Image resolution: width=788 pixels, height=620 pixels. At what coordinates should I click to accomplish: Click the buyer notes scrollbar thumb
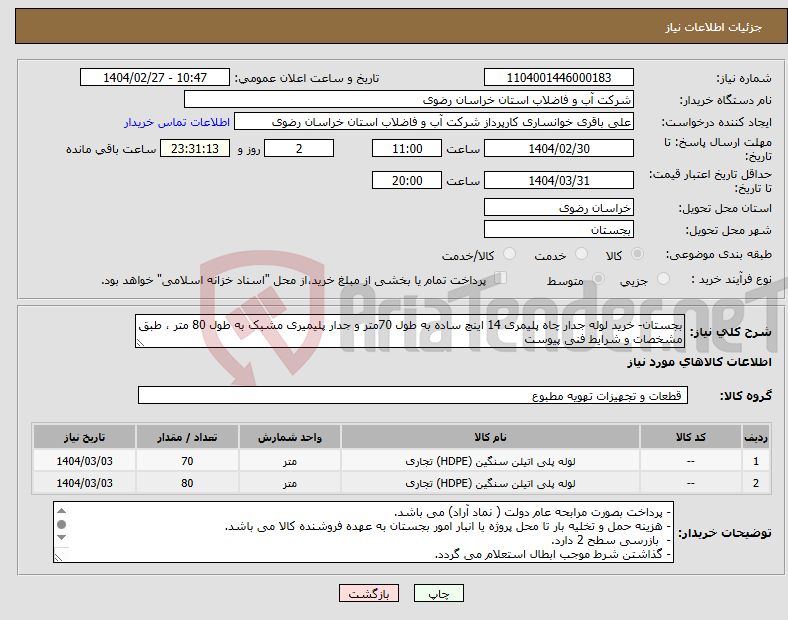[x=61, y=525]
